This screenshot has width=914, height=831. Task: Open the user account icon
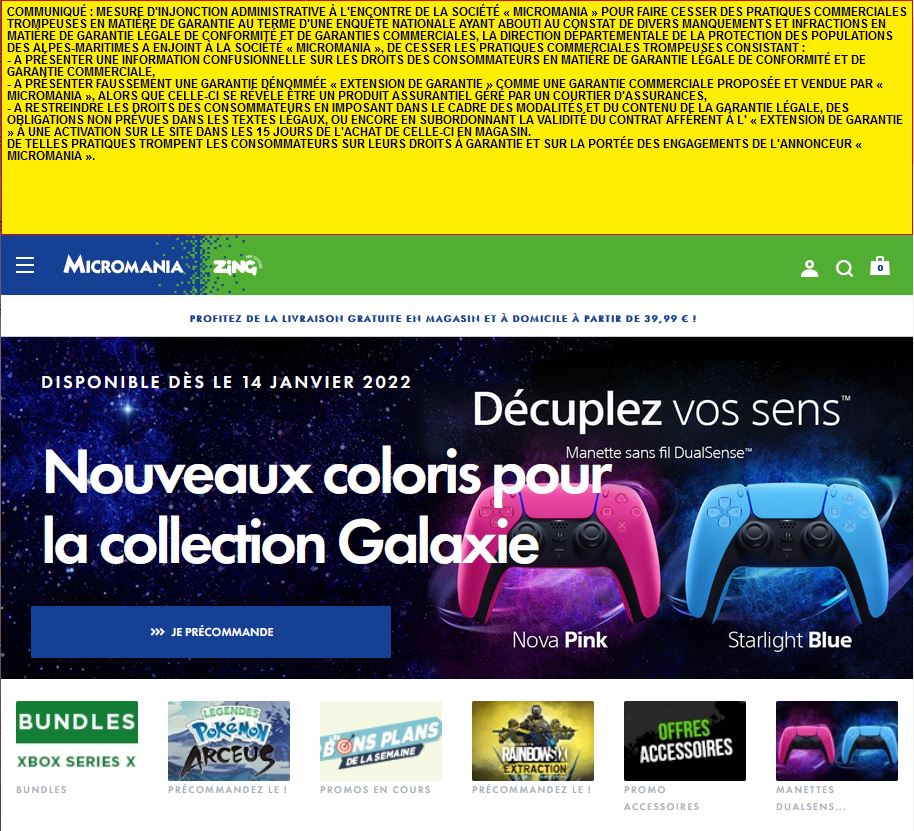click(809, 268)
